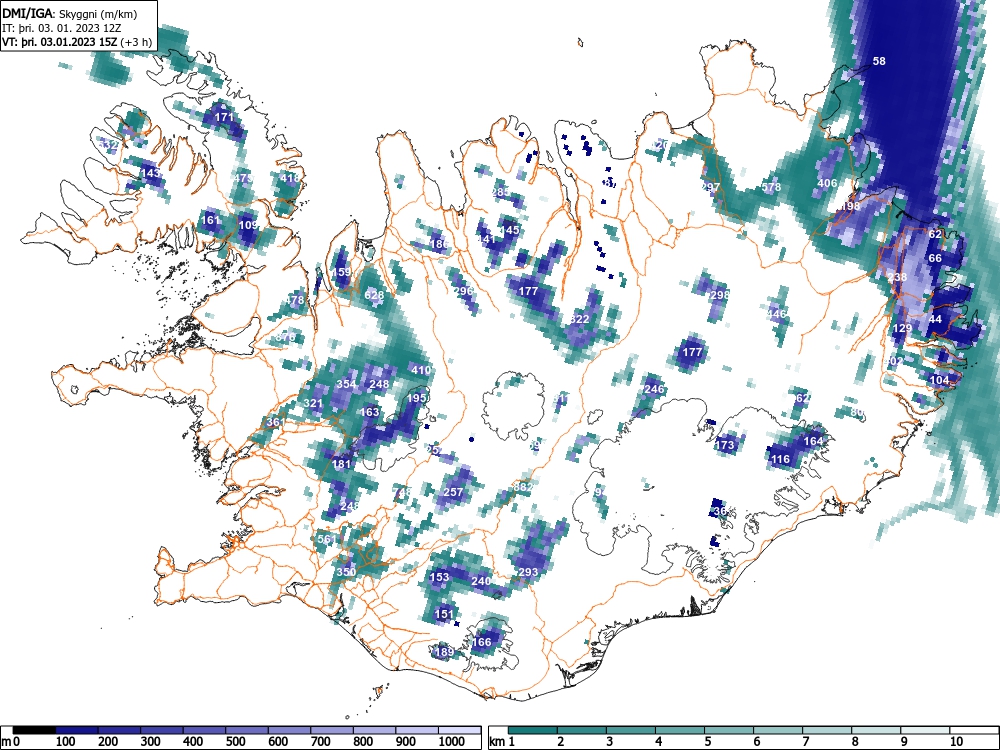Click the 'km 1' legend label
This screenshot has height=750, width=1000.
tap(503, 742)
